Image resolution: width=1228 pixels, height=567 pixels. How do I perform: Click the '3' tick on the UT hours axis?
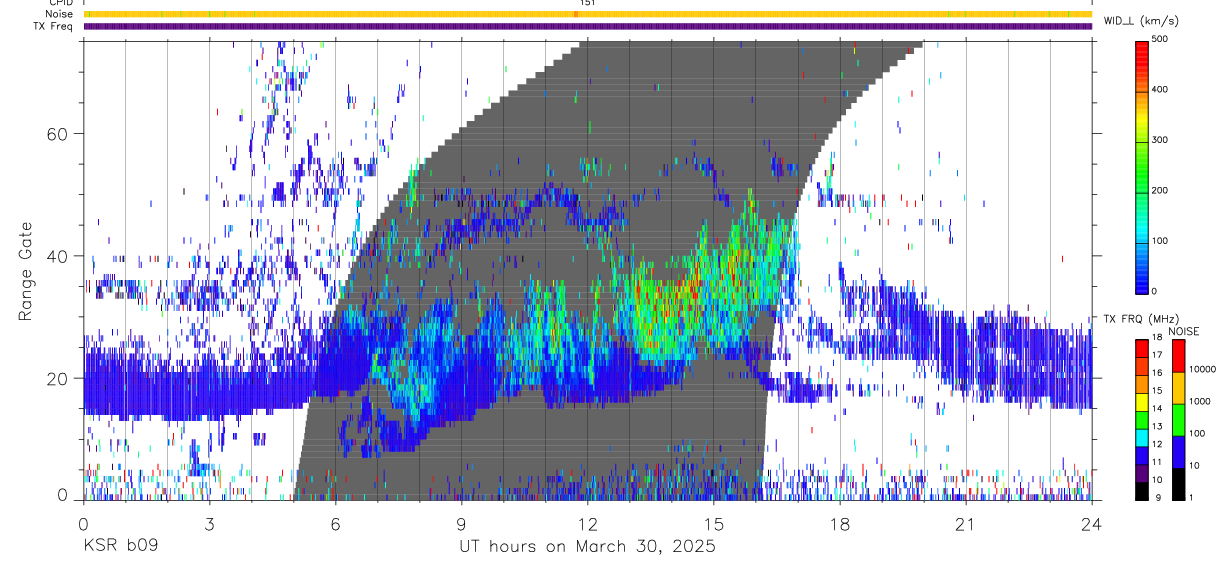(209, 524)
